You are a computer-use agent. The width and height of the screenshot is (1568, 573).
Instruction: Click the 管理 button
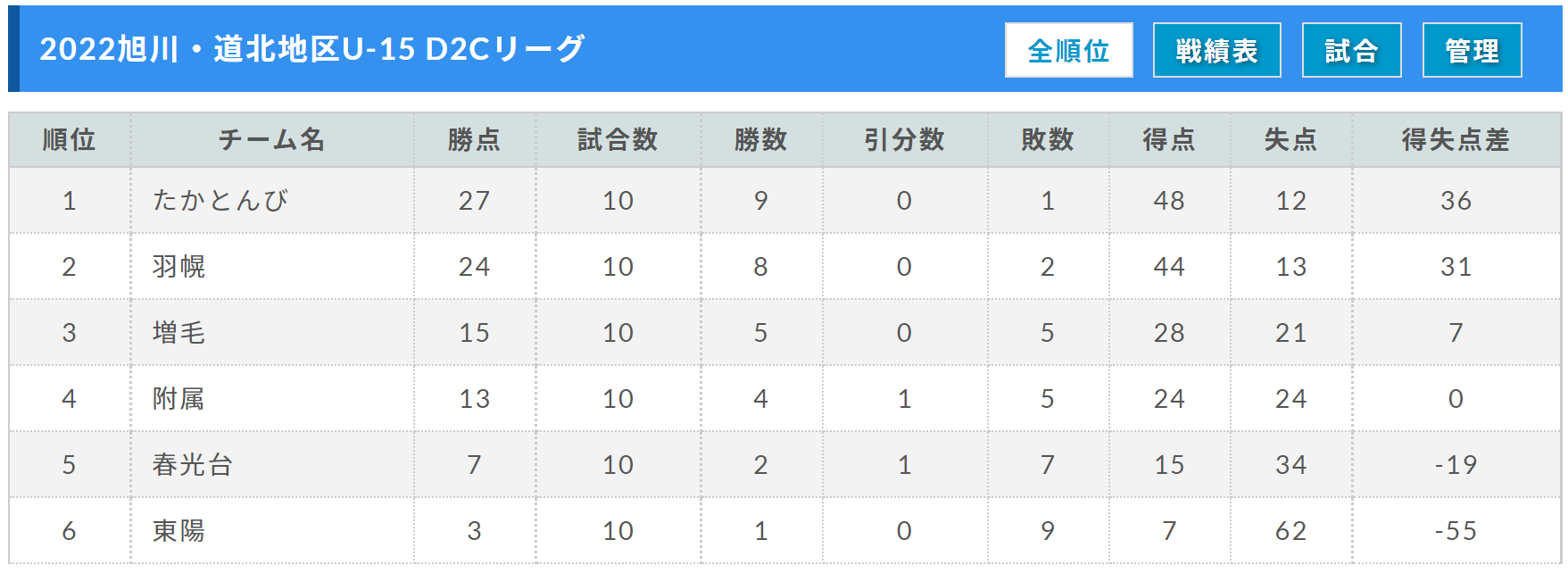(x=1472, y=50)
